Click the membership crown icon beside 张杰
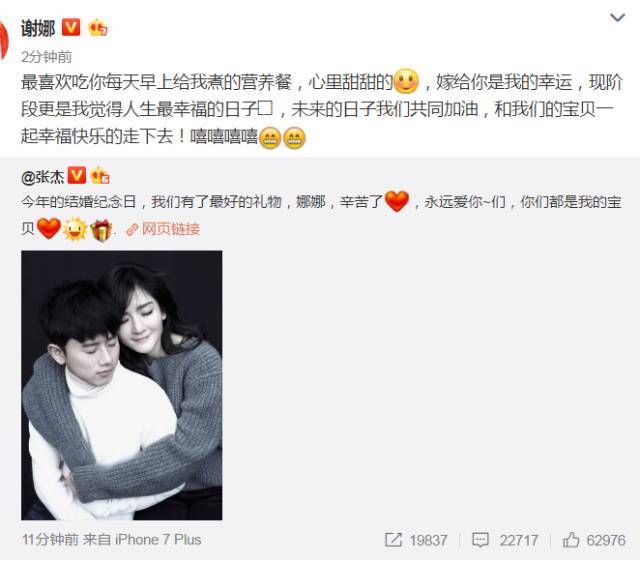The image size is (640, 561). (100, 176)
